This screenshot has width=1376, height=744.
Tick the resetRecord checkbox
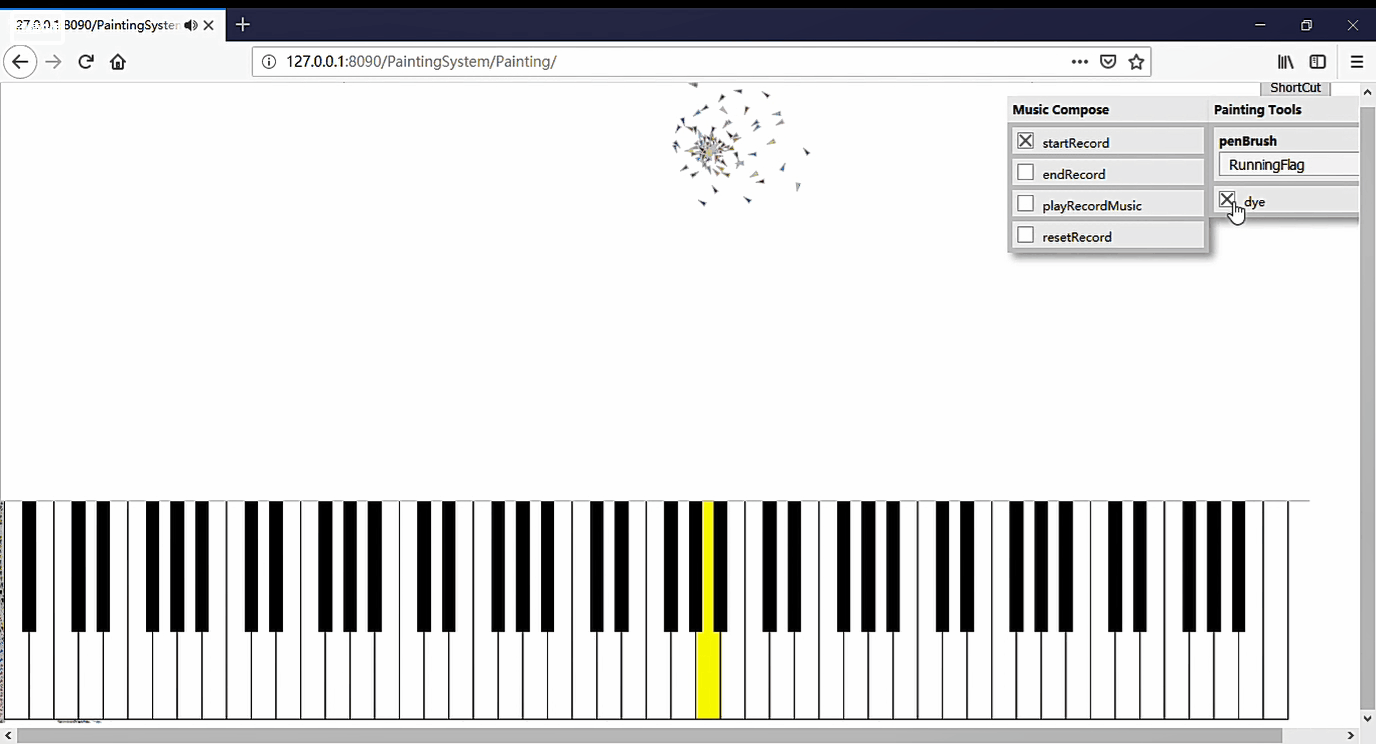coord(1025,235)
